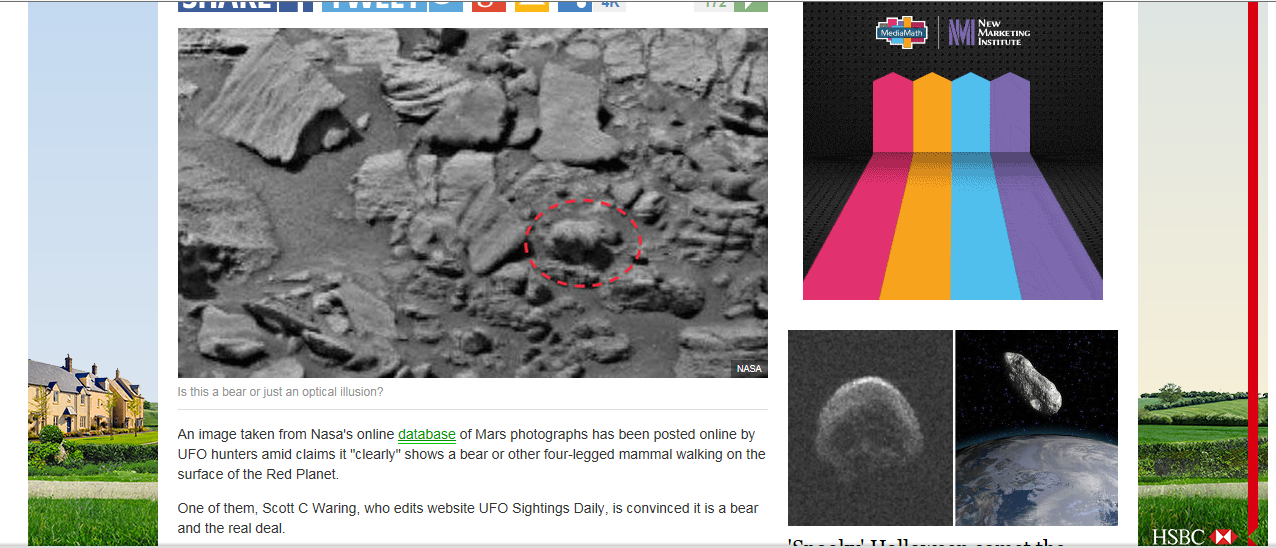
Task: Click the Facebook SHARE button
Action: [246, 5]
